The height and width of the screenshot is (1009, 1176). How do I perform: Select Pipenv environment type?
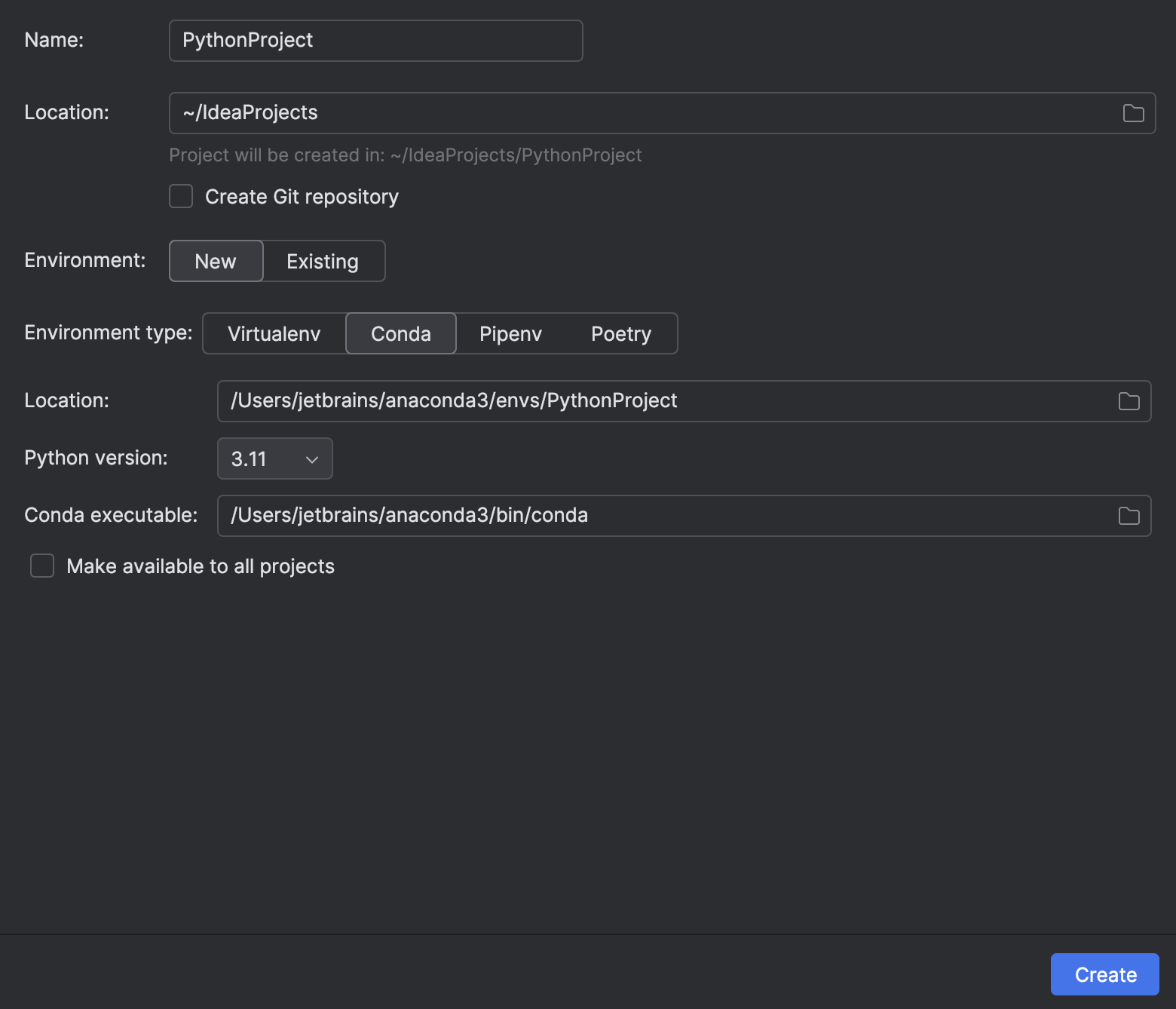[510, 333]
